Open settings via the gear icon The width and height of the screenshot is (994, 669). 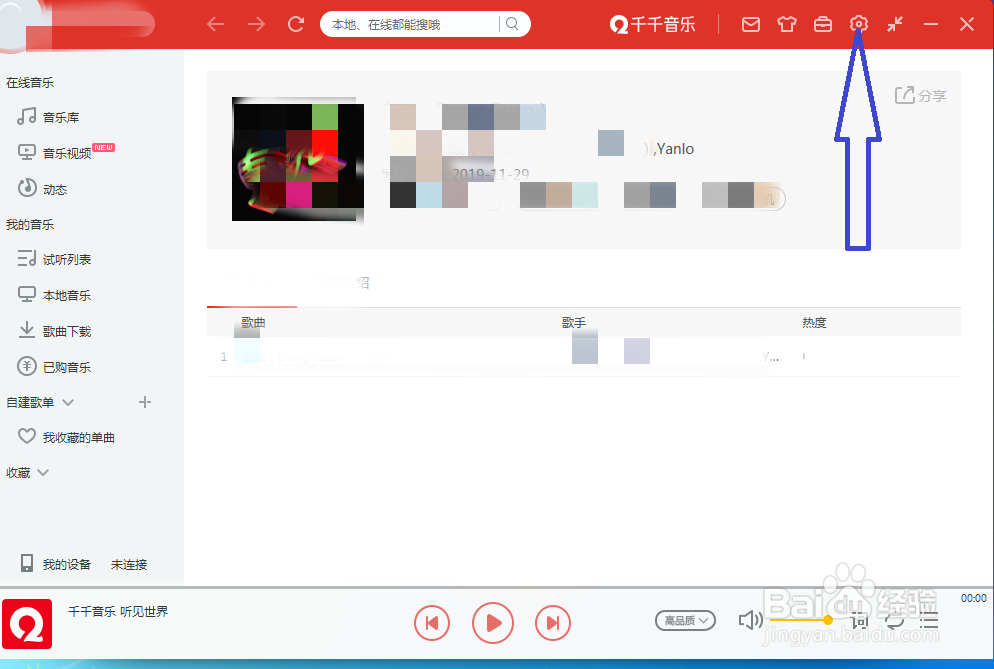point(858,24)
